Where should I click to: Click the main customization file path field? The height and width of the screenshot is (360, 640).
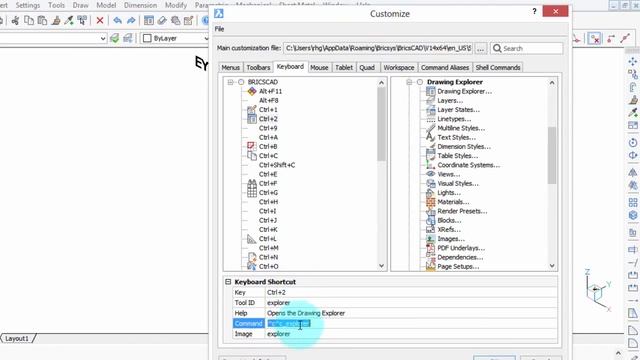[378, 48]
